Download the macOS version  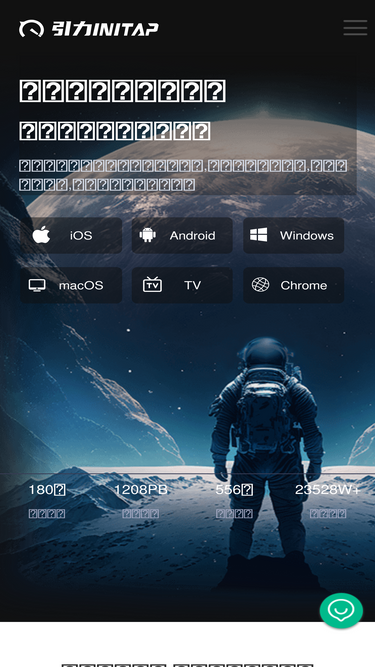point(71,285)
